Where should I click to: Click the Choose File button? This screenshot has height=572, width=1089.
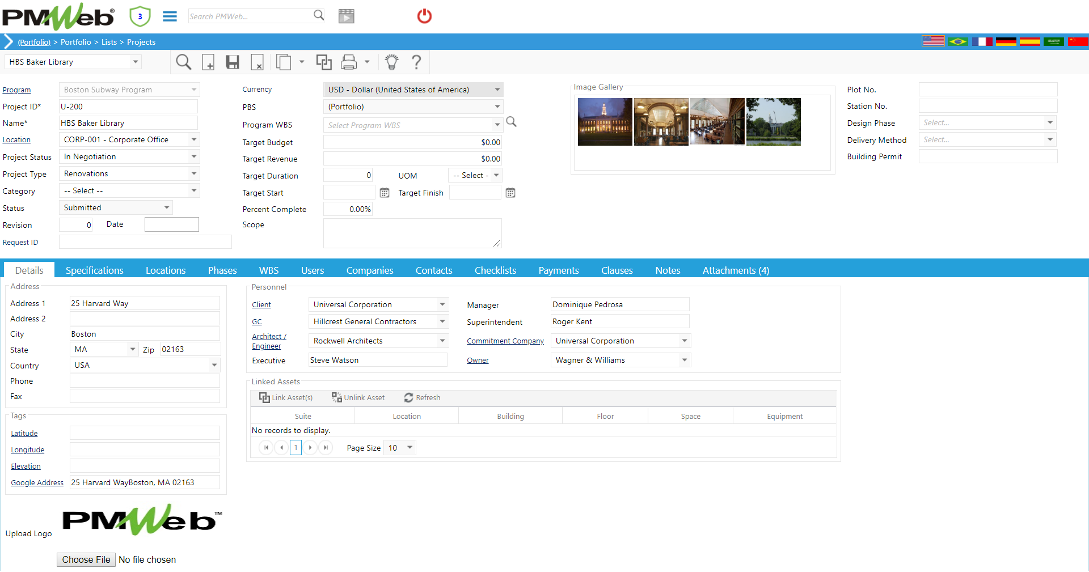86,560
